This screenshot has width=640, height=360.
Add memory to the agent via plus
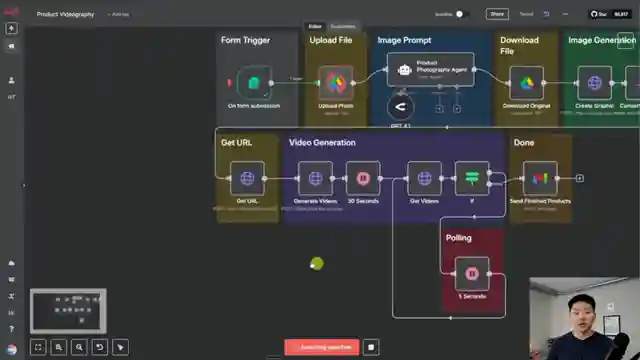pos(439,109)
